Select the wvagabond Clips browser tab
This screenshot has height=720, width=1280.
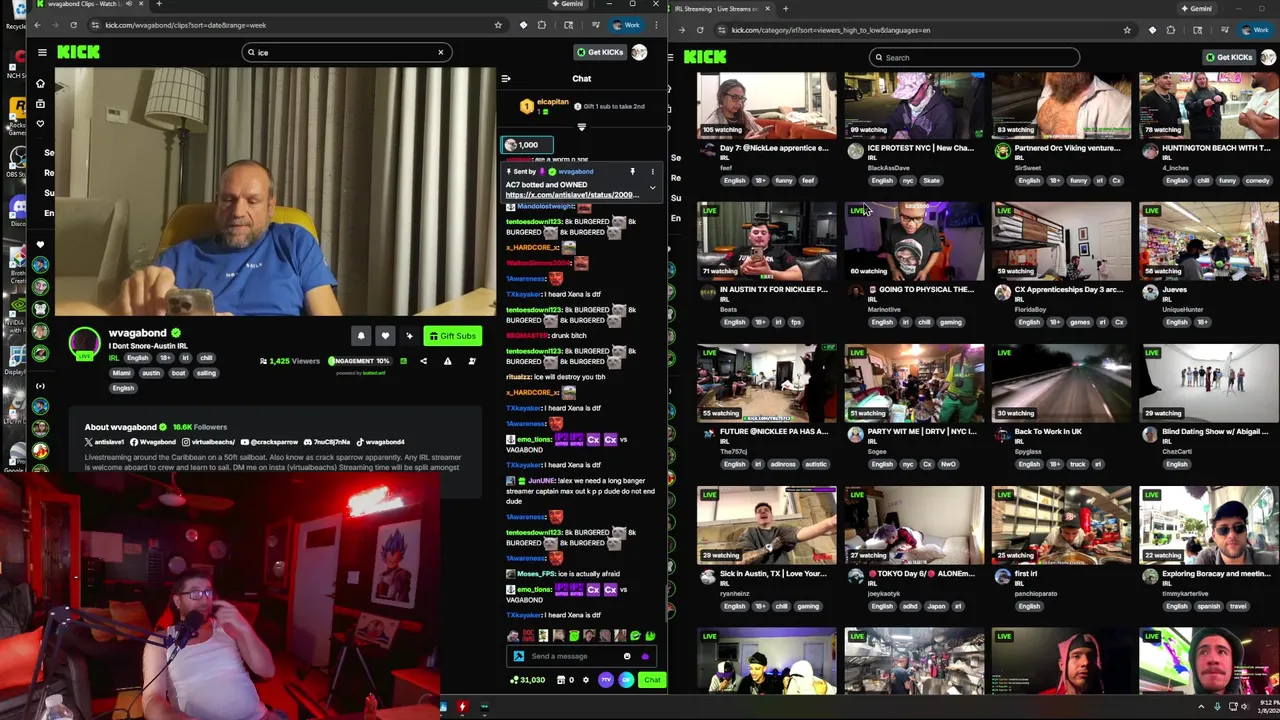88,5
